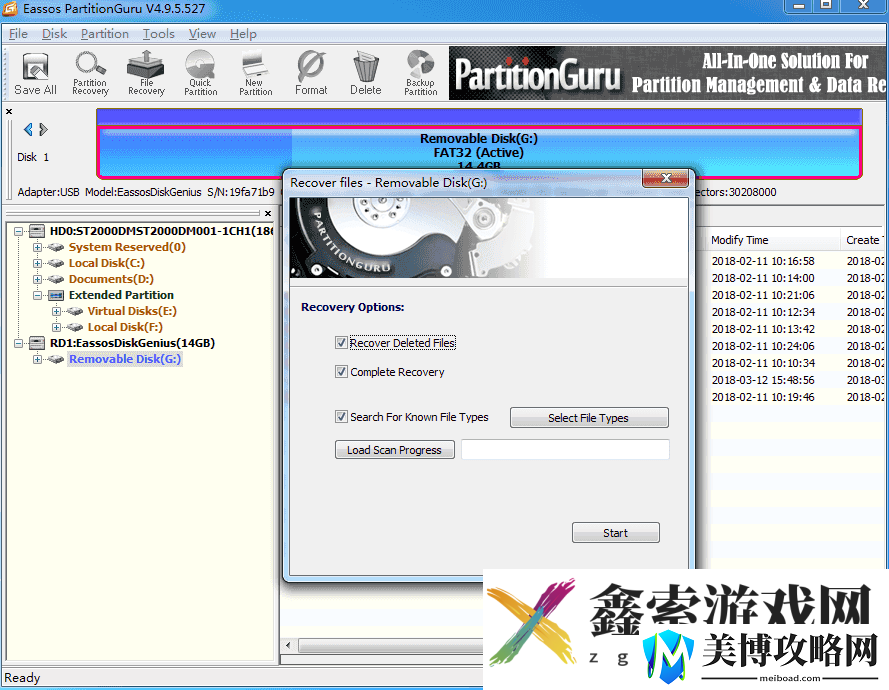Viewport: 889px width, 690px height.
Task: Toggle Recover Deleted Files checkbox
Action: (x=341, y=342)
